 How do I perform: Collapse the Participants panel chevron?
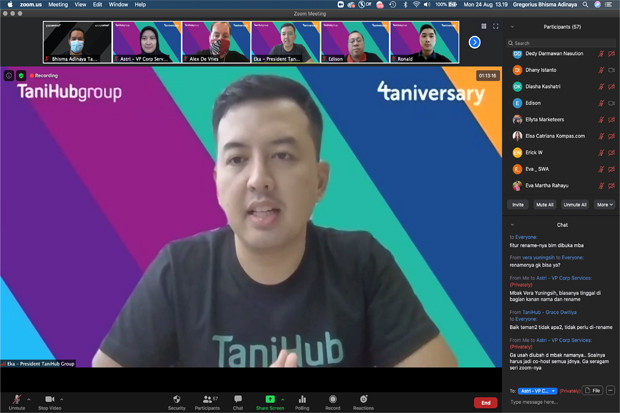point(512,27)
